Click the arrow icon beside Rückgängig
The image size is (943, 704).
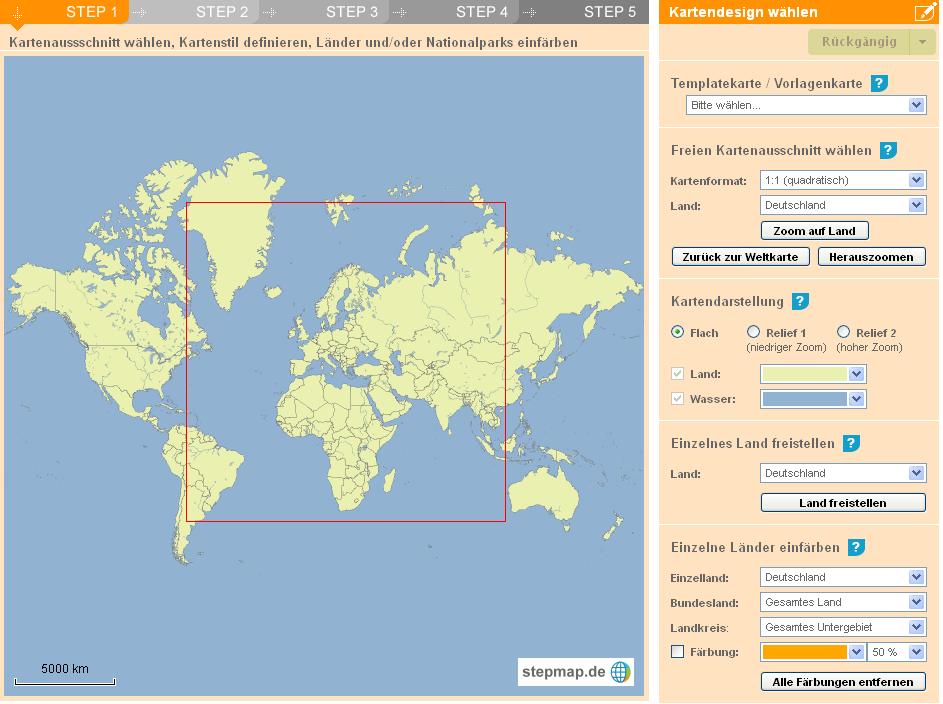tap(921, 42)
